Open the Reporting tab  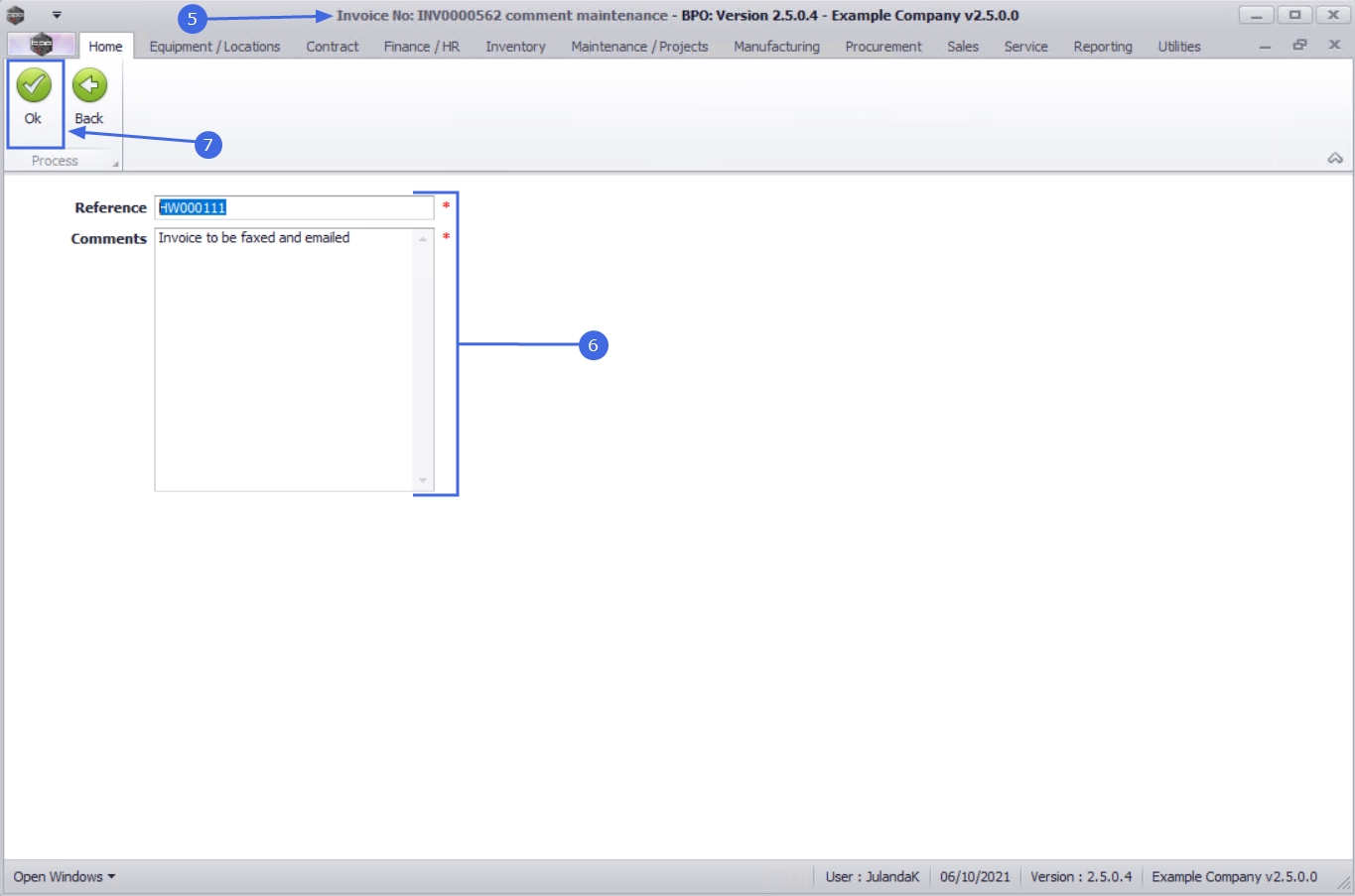[x=1103, y=47]
